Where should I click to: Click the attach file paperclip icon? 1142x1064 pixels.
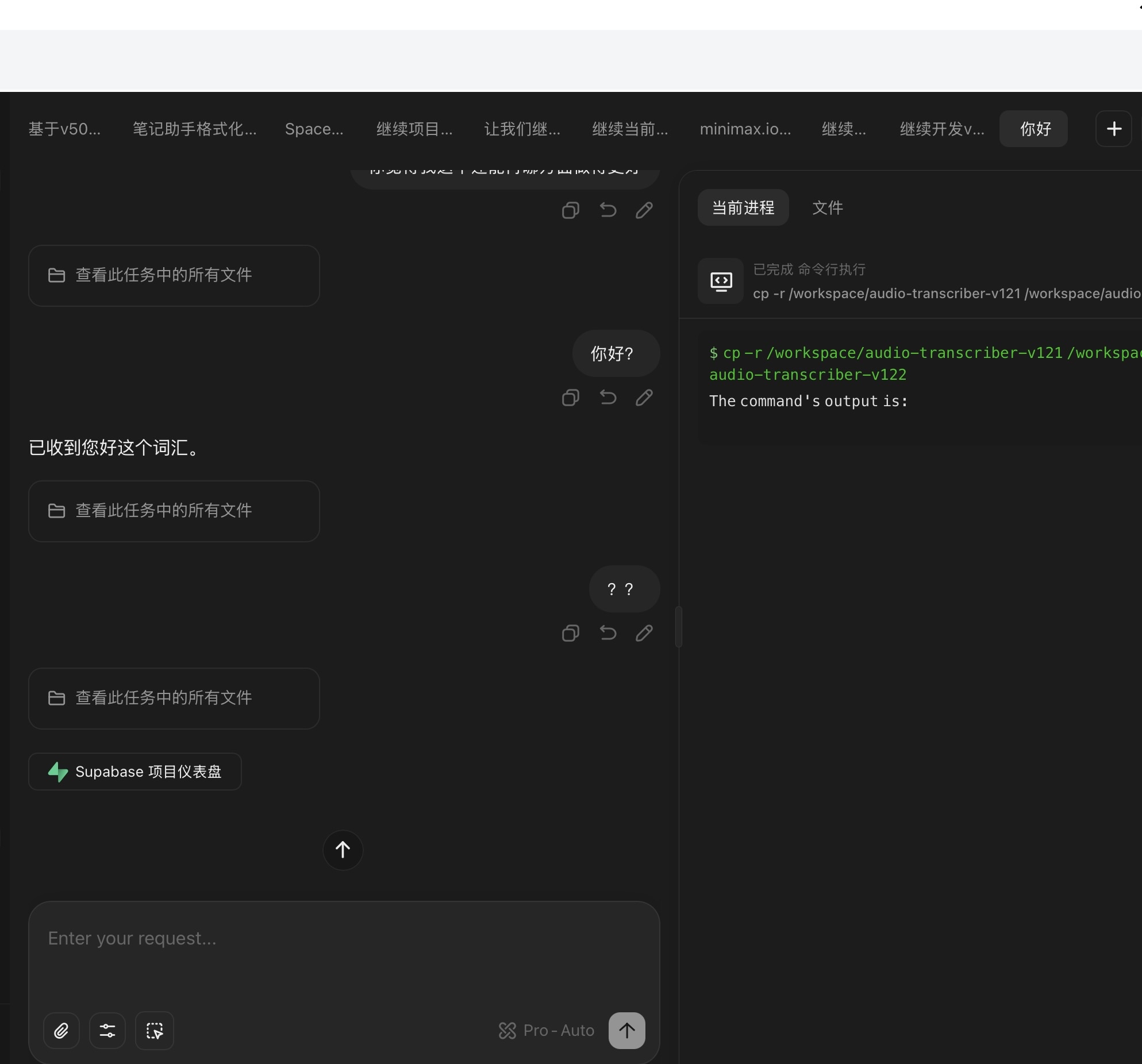coord(61,1031)
